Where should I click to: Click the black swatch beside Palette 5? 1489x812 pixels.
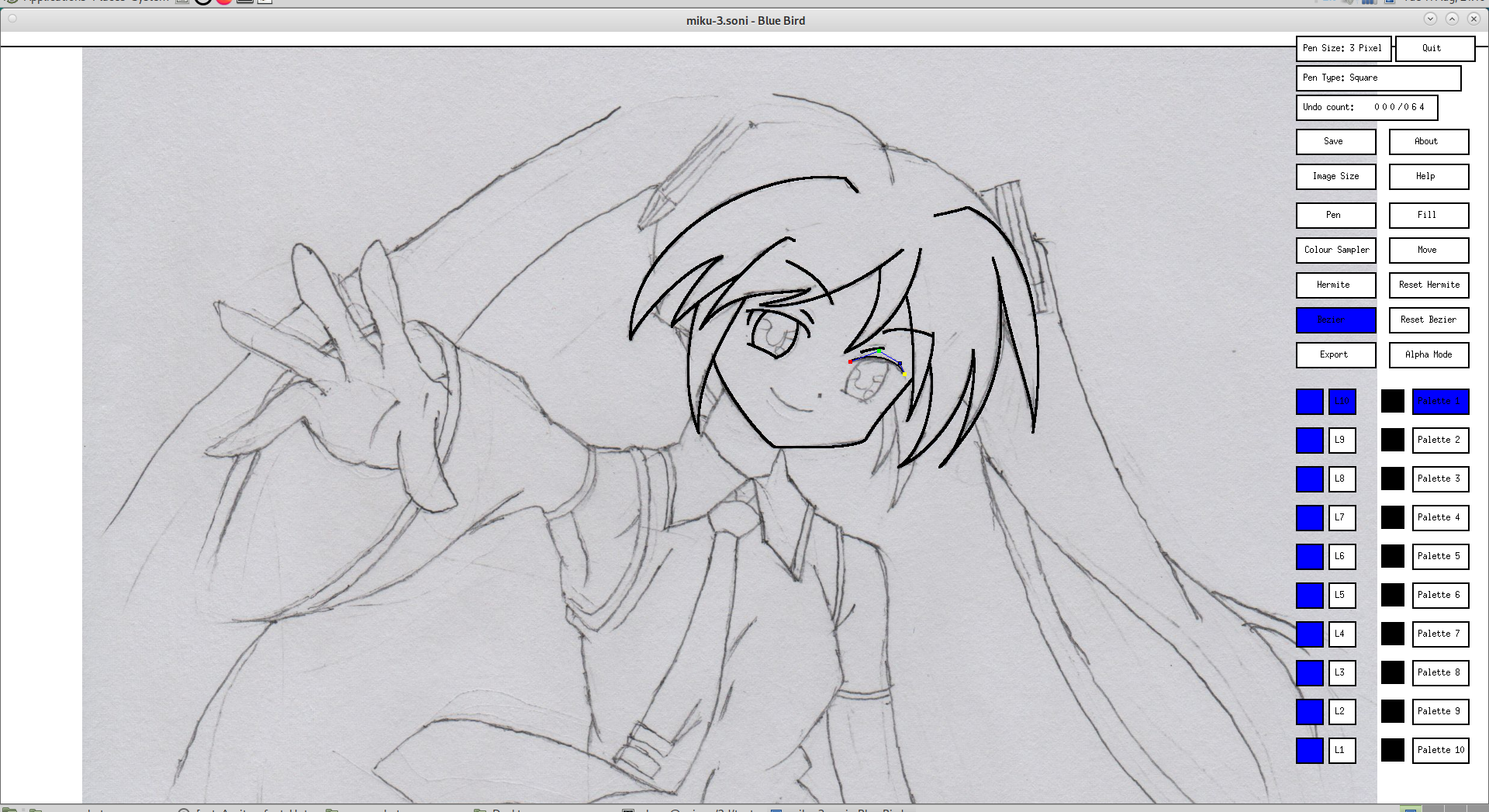(x=1393, y=556)
